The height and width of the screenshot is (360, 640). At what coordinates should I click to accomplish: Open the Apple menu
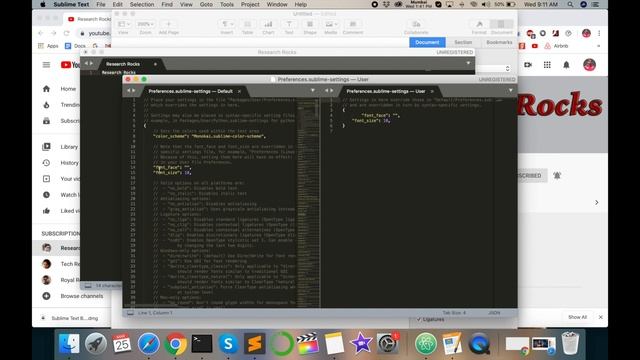[x=42, y=4]
